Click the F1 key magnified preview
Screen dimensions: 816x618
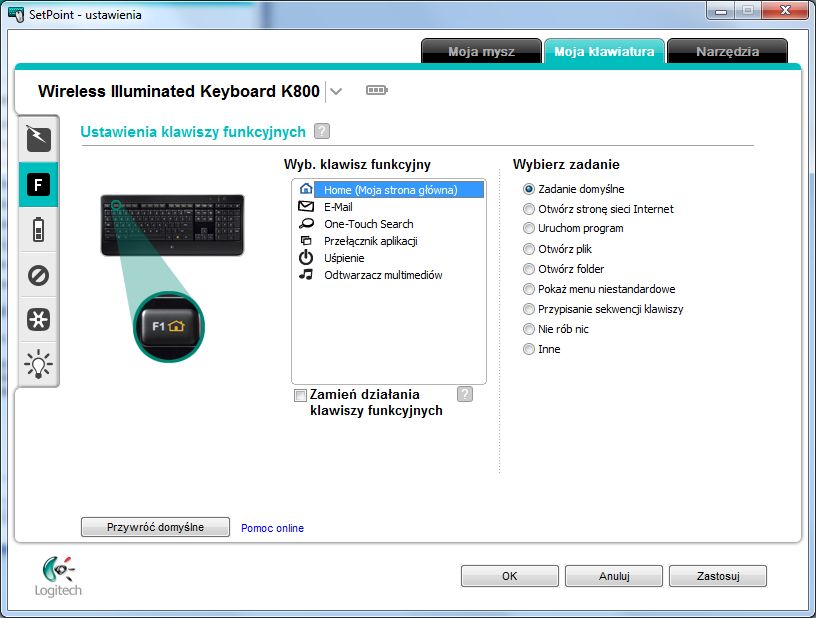(169, 327)
